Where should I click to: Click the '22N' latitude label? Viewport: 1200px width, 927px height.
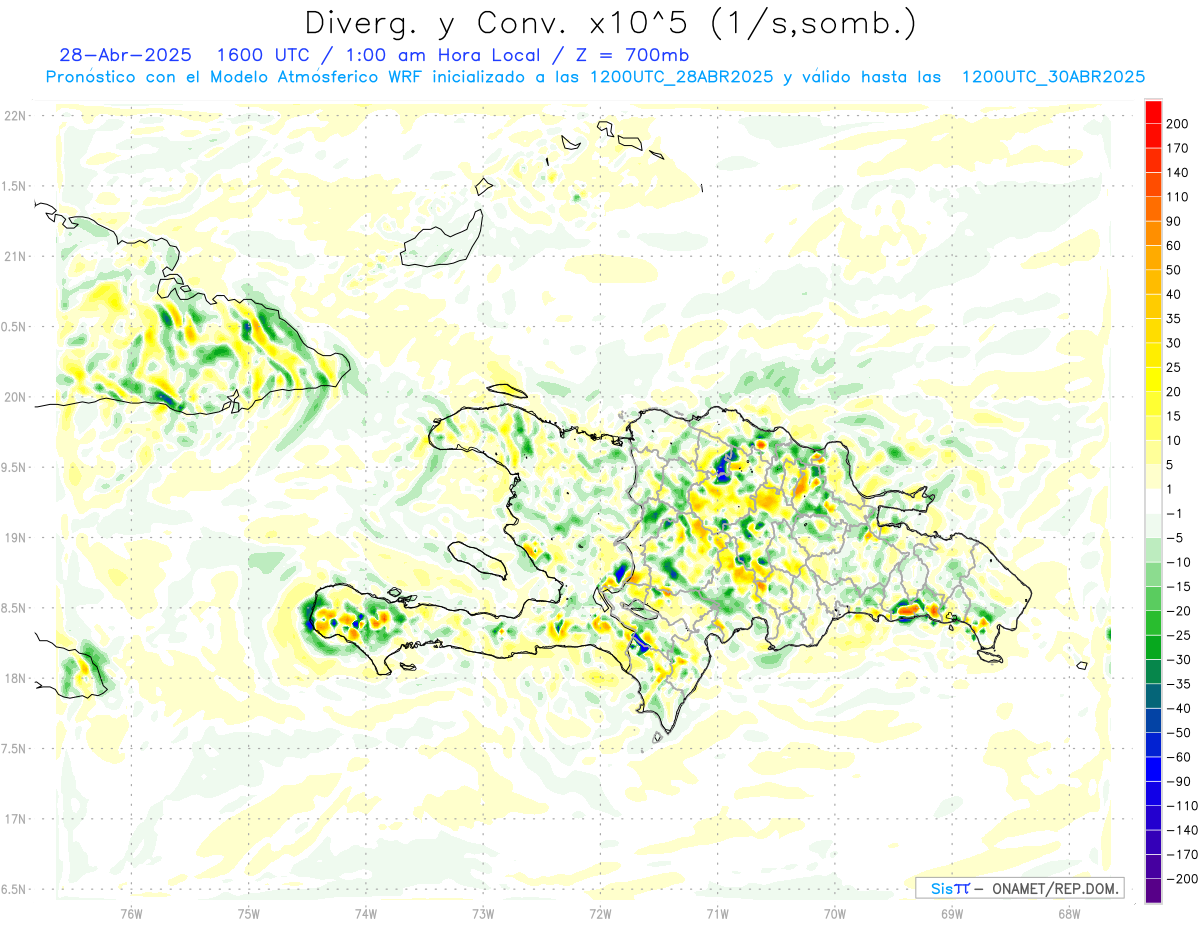pos(15,116)
